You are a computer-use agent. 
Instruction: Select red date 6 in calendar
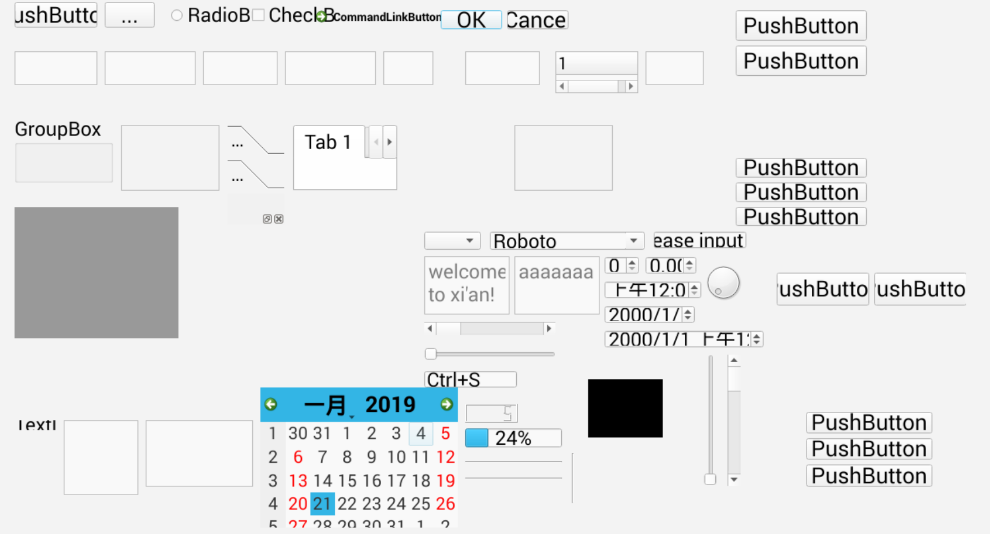(x=297, y=457)
